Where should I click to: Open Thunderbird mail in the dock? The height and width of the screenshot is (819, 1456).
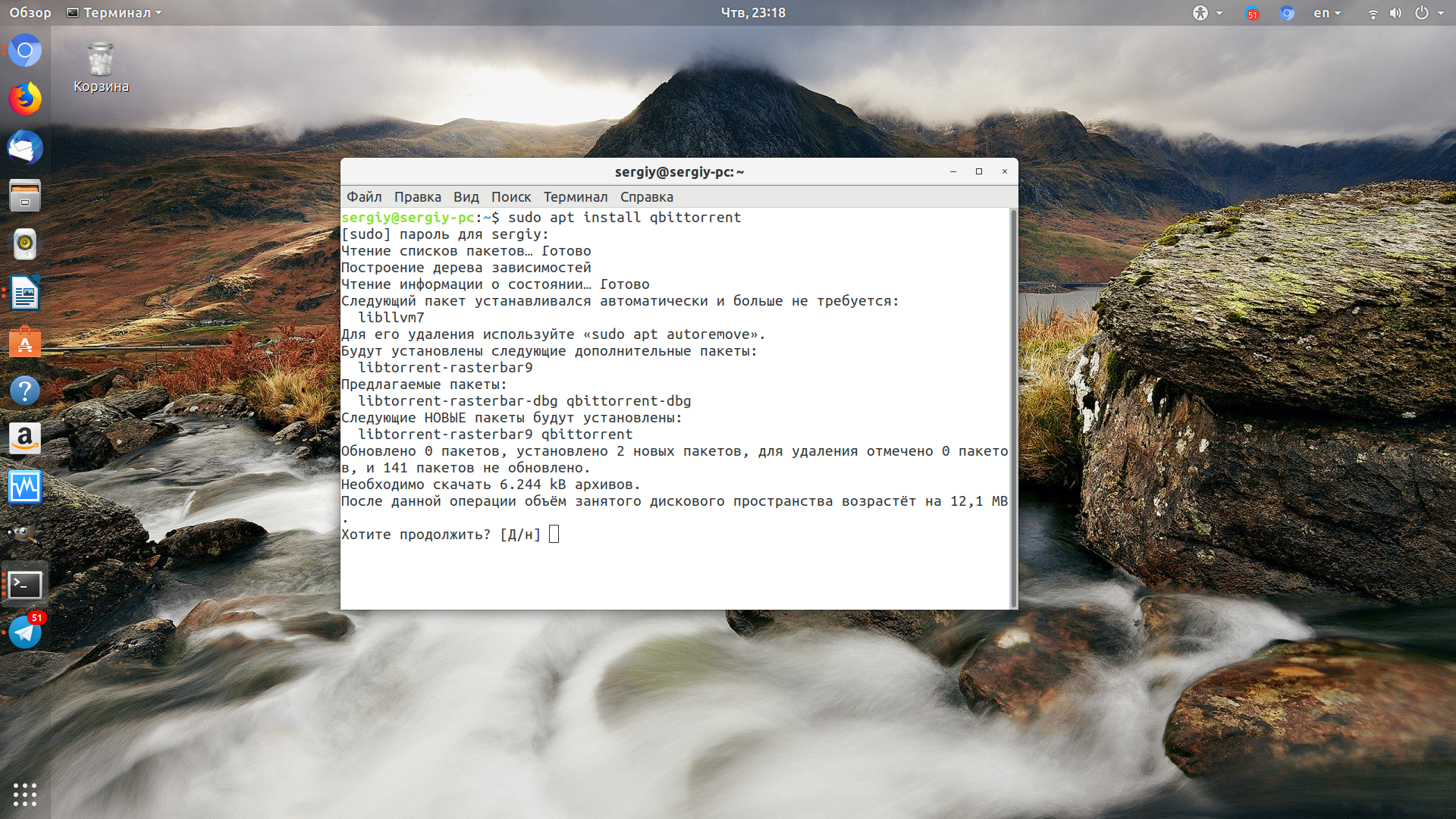pyautogui.click(x=25, y=148)
